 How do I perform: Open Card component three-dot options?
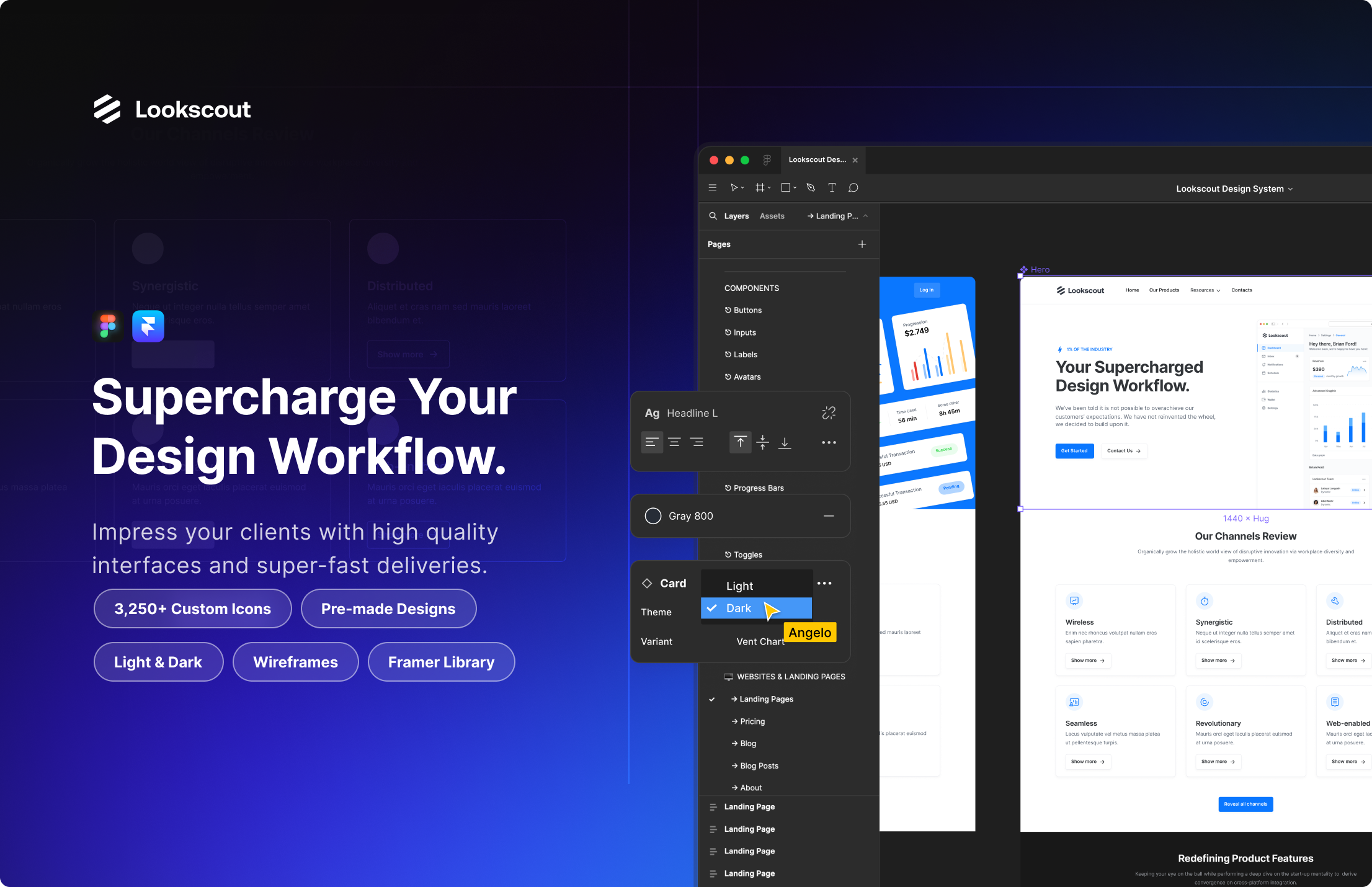(824, 583)
